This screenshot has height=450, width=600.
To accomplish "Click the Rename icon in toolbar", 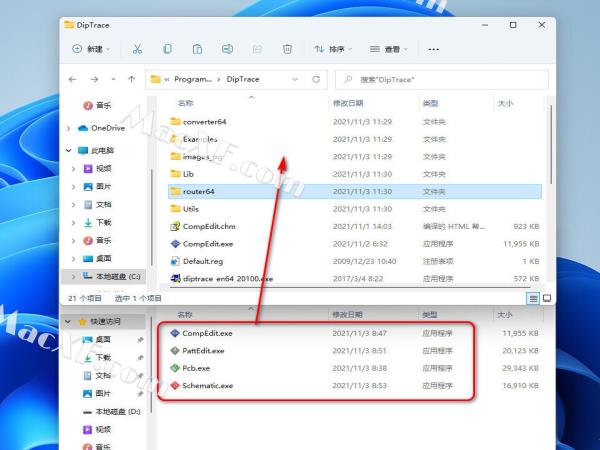I will click(227, 49).
